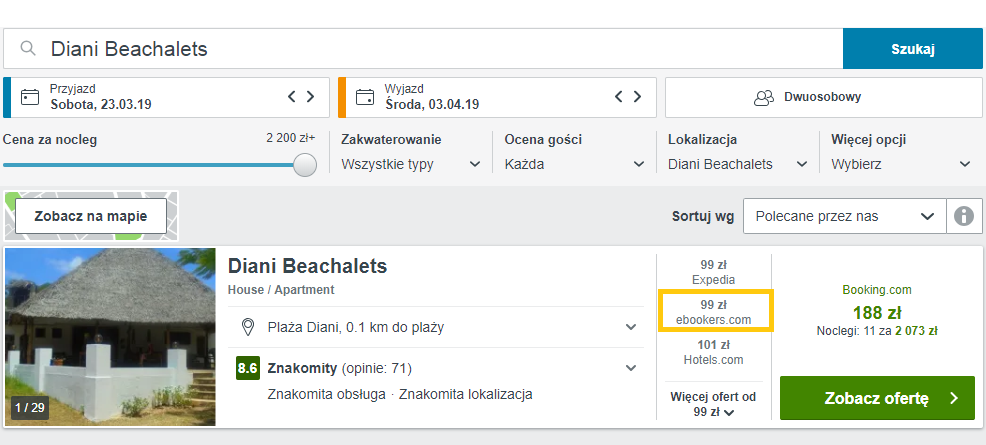
Task: Open the Wyjazd date selector
Action: pyautogui.click(x=497, y=97)
